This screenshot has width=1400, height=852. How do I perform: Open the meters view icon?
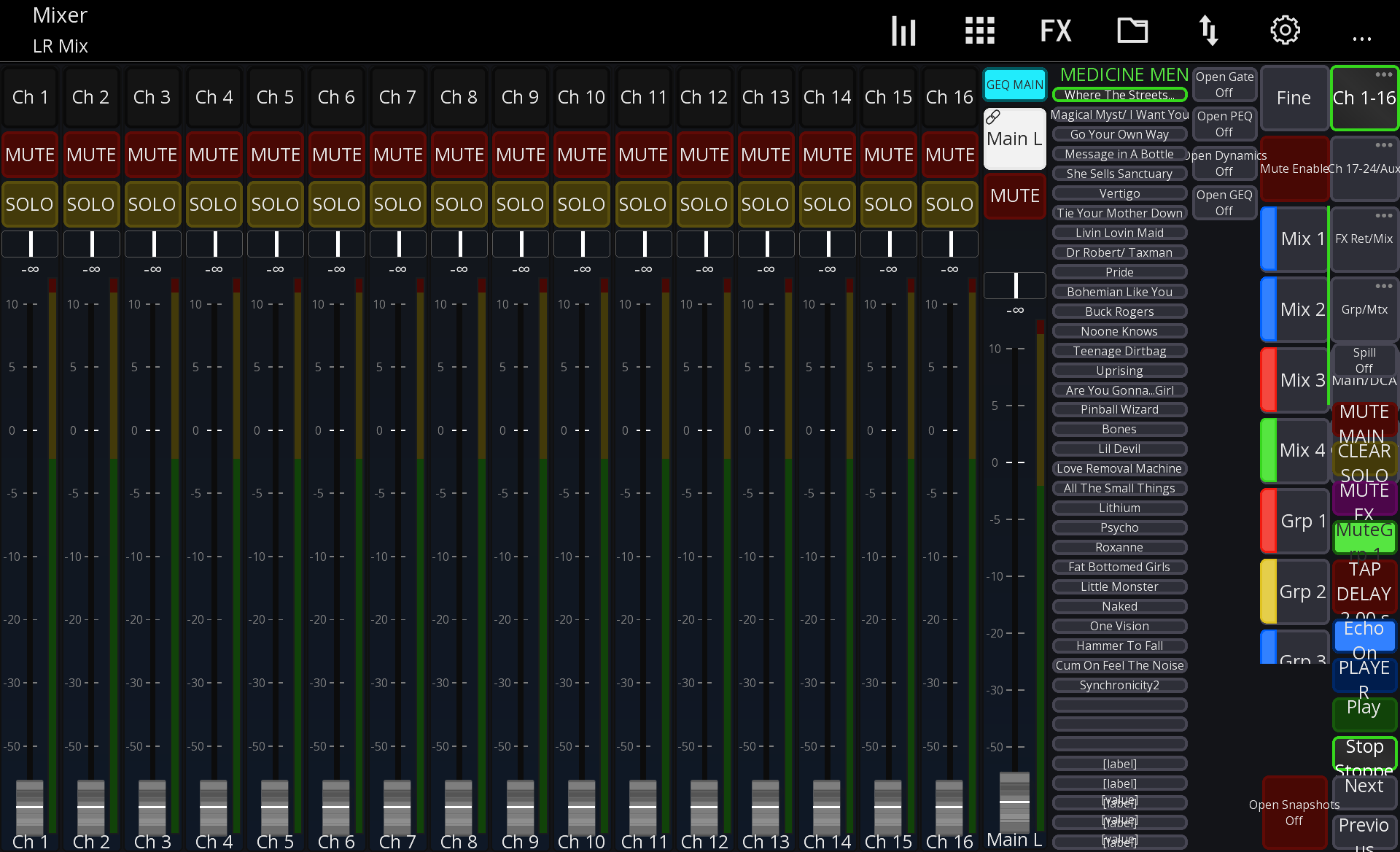pos(903,31)
